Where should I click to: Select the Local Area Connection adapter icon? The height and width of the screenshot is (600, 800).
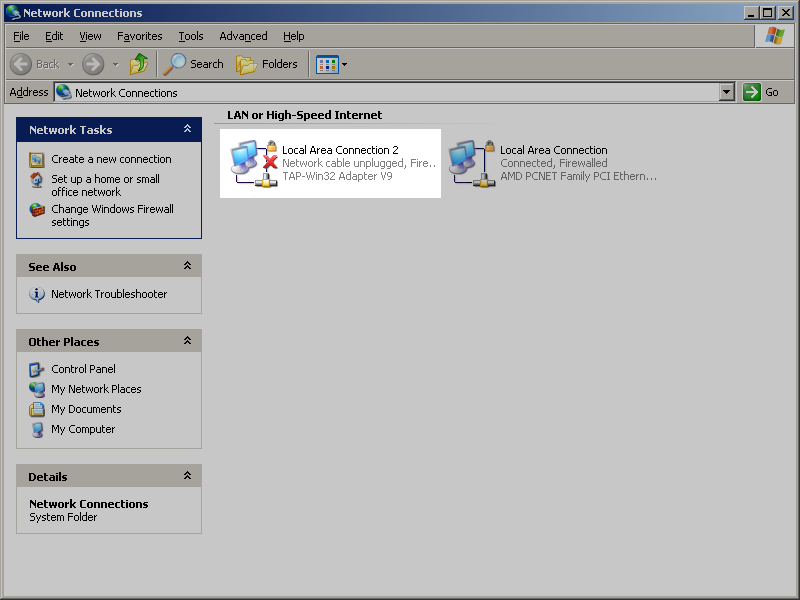[472, 163]
